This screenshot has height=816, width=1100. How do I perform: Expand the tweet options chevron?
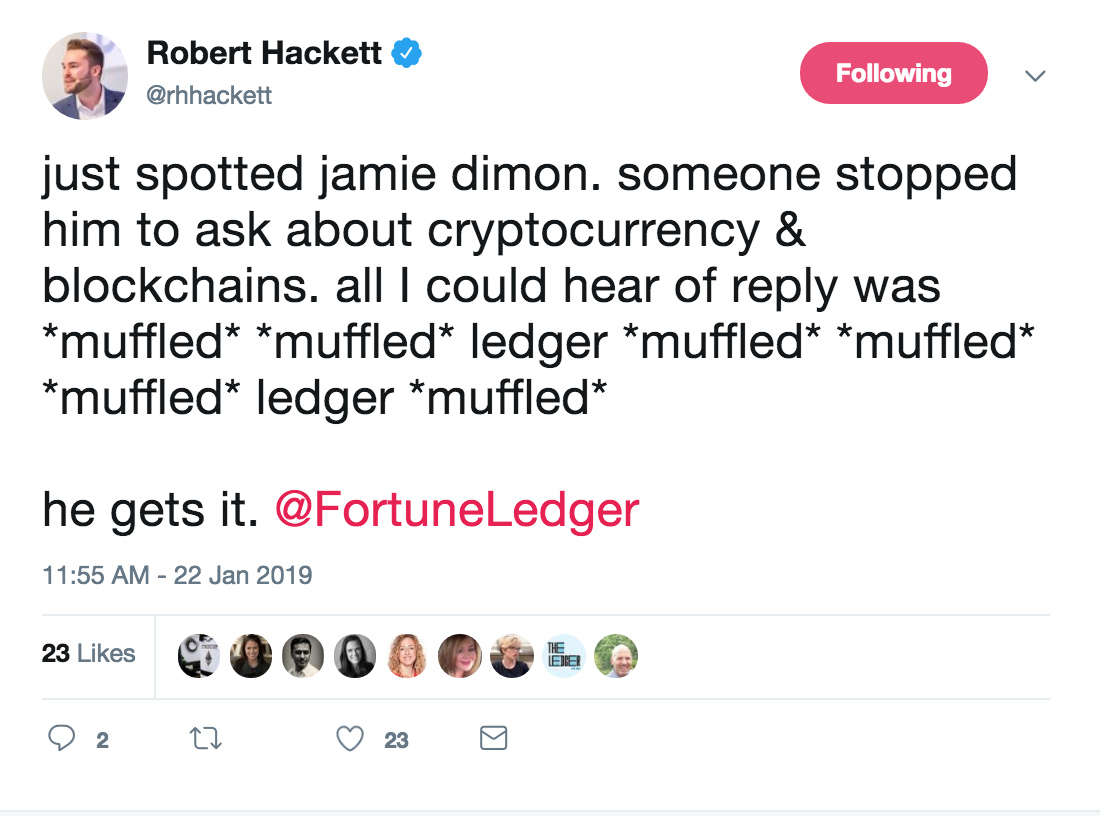[x=1036, y=76]
